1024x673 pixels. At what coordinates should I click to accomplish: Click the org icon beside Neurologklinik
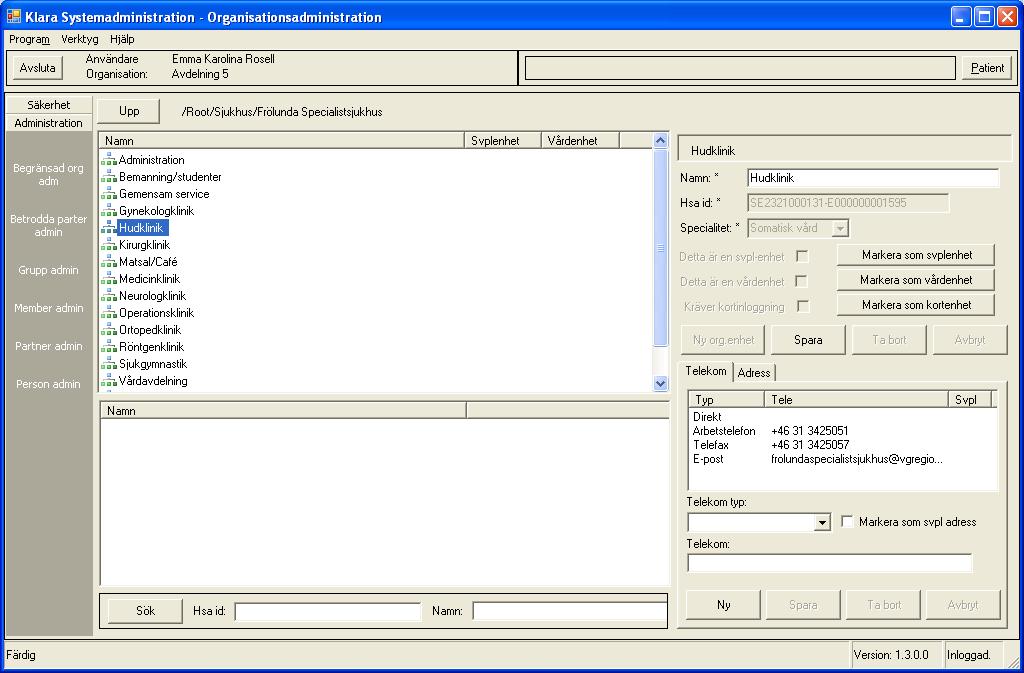pyautogui.click(x=108, y=295)
